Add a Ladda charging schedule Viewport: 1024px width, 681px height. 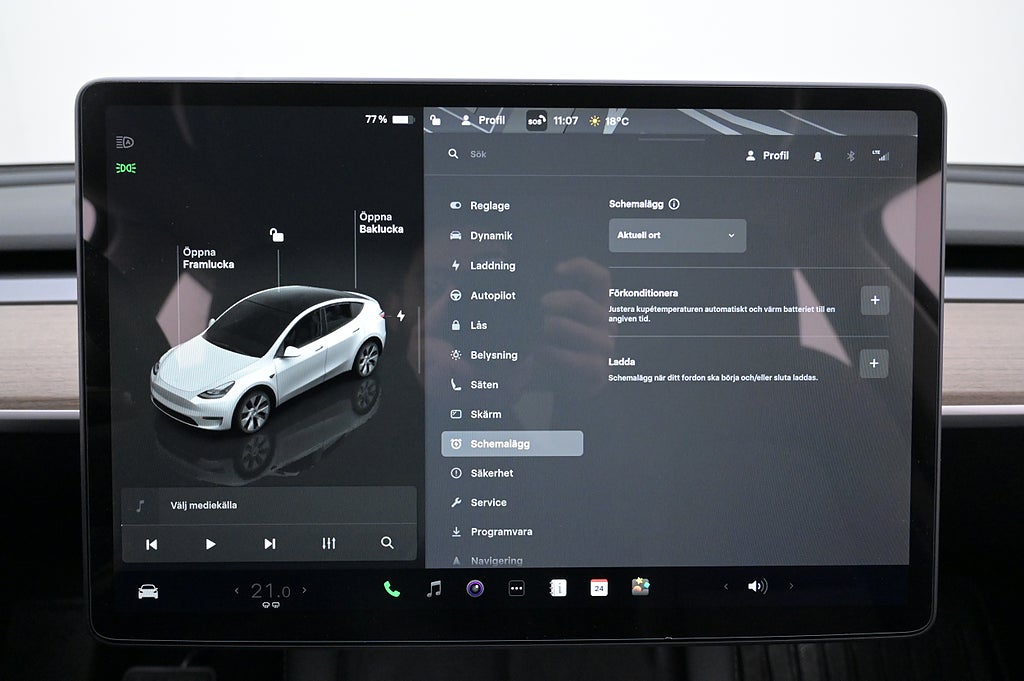[x=874, y=363]
